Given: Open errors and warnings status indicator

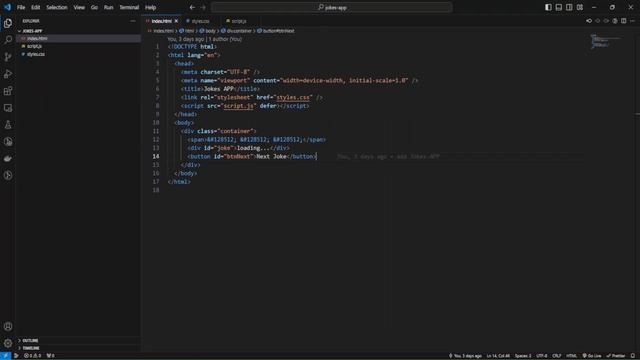Looking at the screenshot, I should pyautogui.click(x=32, y=356).
